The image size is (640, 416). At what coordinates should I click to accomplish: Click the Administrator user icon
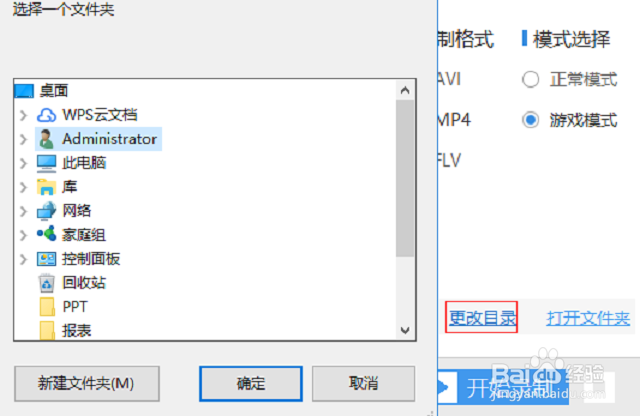click(46, 139)
